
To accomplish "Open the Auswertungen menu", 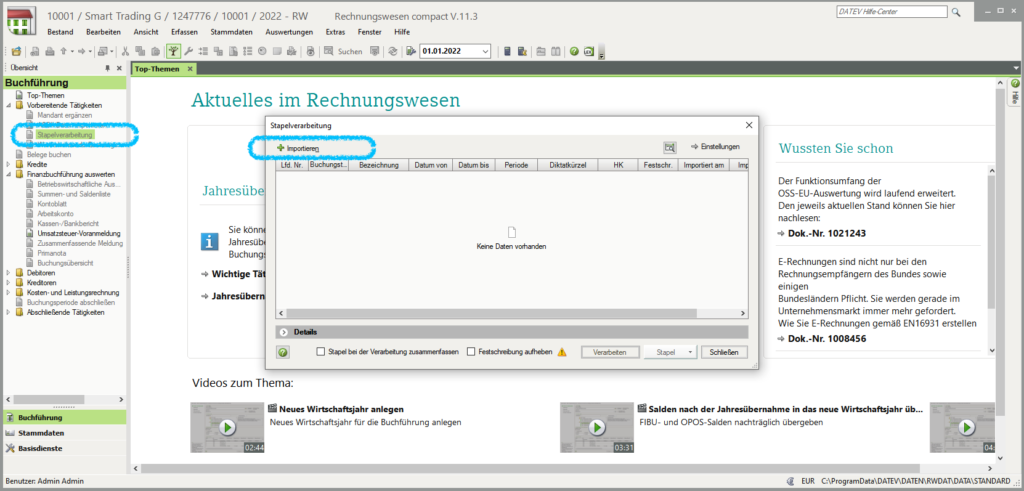I will (x=289, y=32).
